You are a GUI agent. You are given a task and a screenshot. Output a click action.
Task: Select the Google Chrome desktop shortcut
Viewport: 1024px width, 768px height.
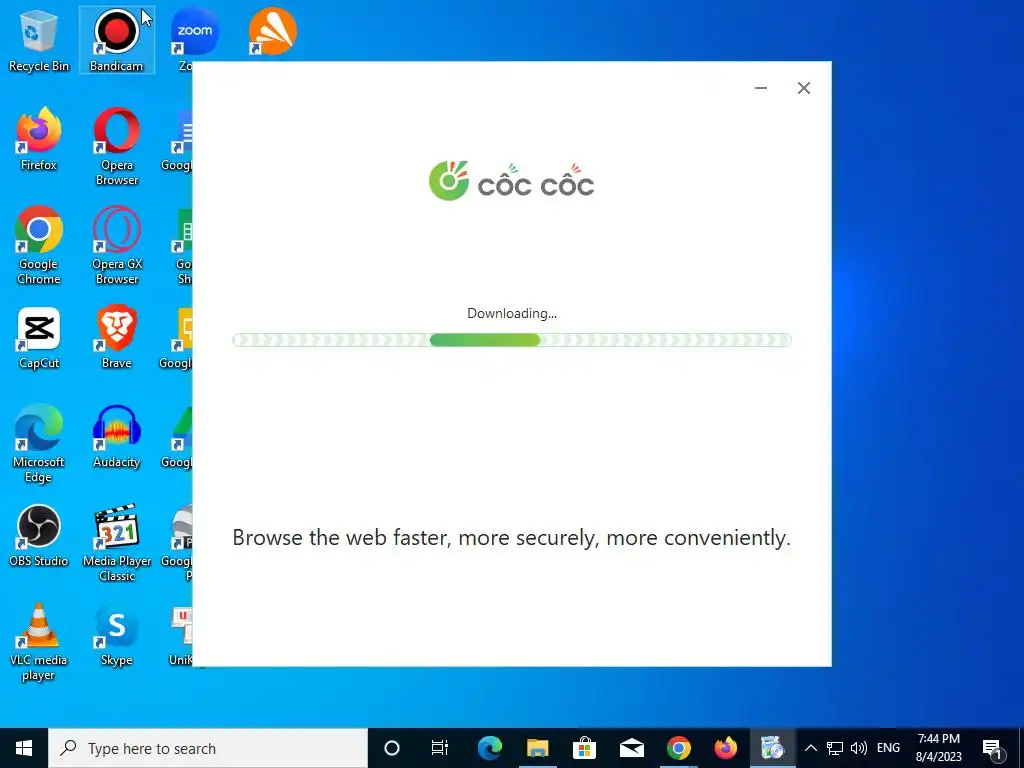click(x=39, y=245)
